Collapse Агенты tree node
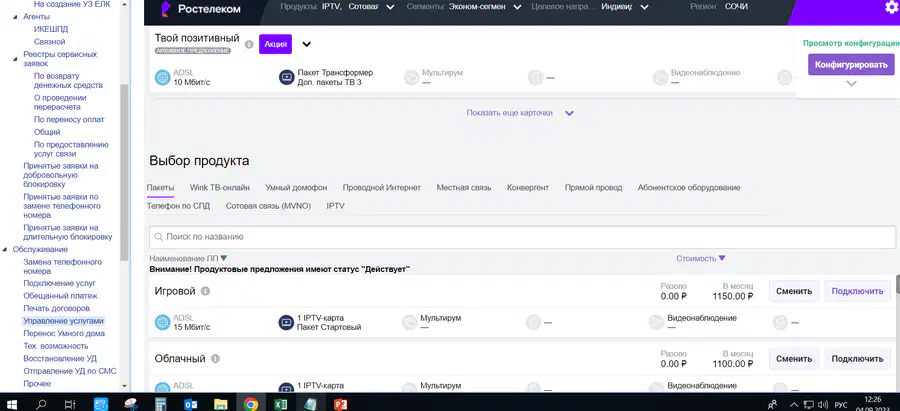The height and width of the screenshot is (411, 900). [15, 17]
